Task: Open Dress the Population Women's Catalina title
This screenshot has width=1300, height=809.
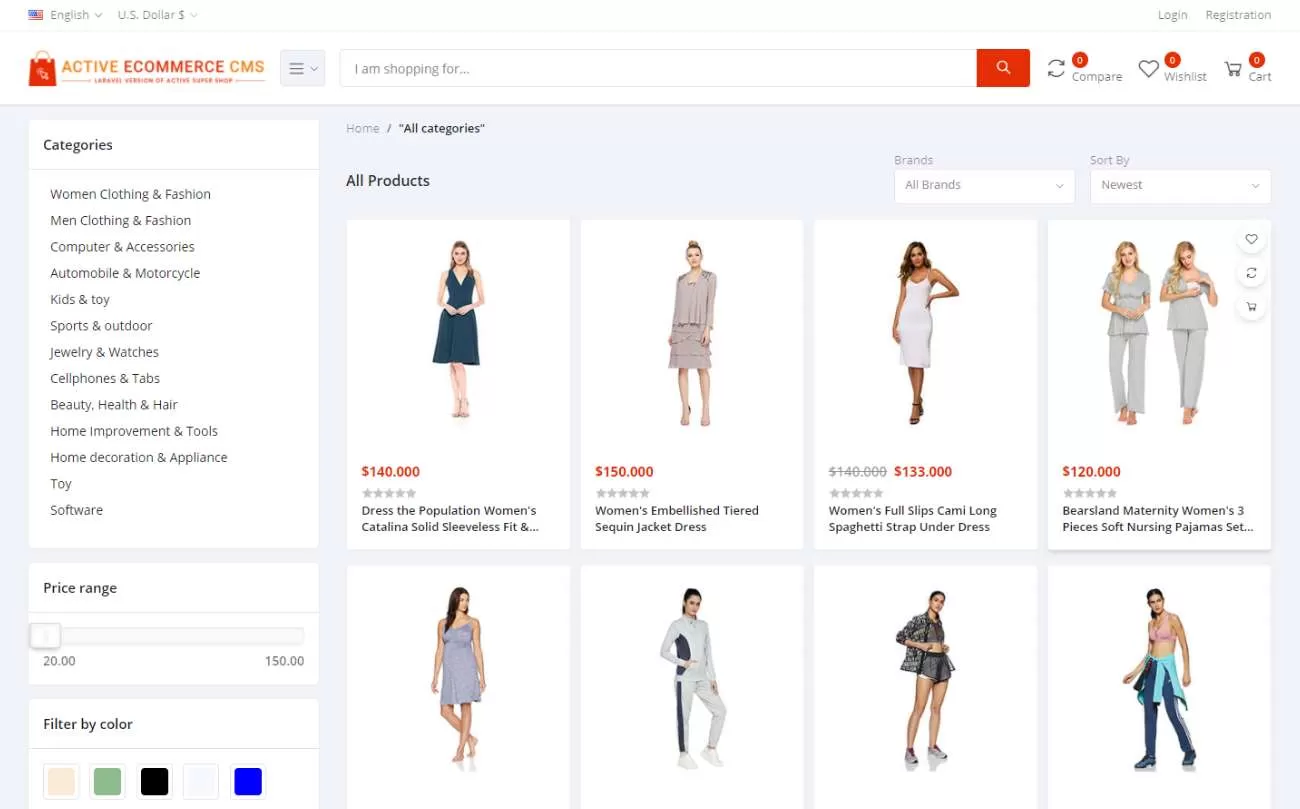Action: 450,519
